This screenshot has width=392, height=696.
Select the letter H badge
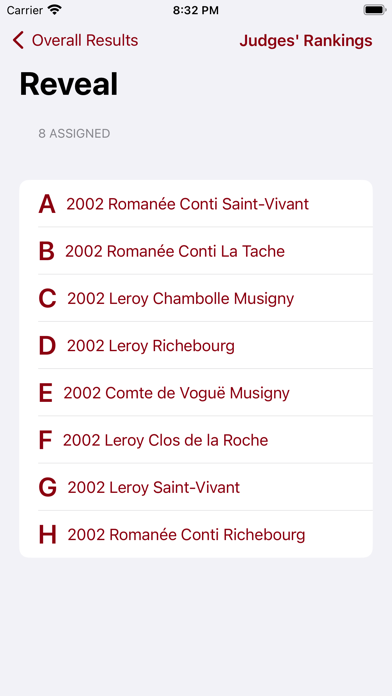(x=48, y=534)
